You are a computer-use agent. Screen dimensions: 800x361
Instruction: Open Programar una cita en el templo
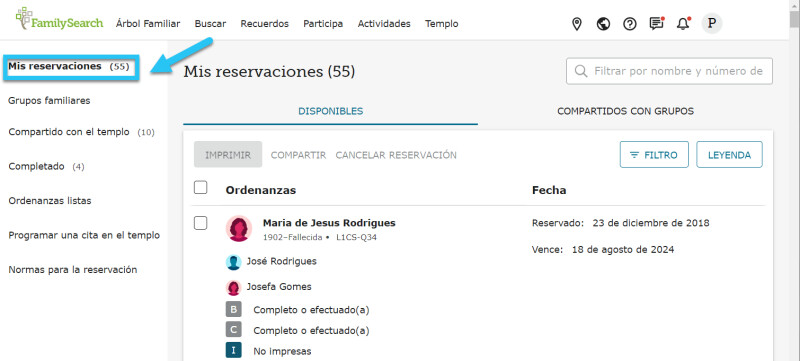pos(84,236)
